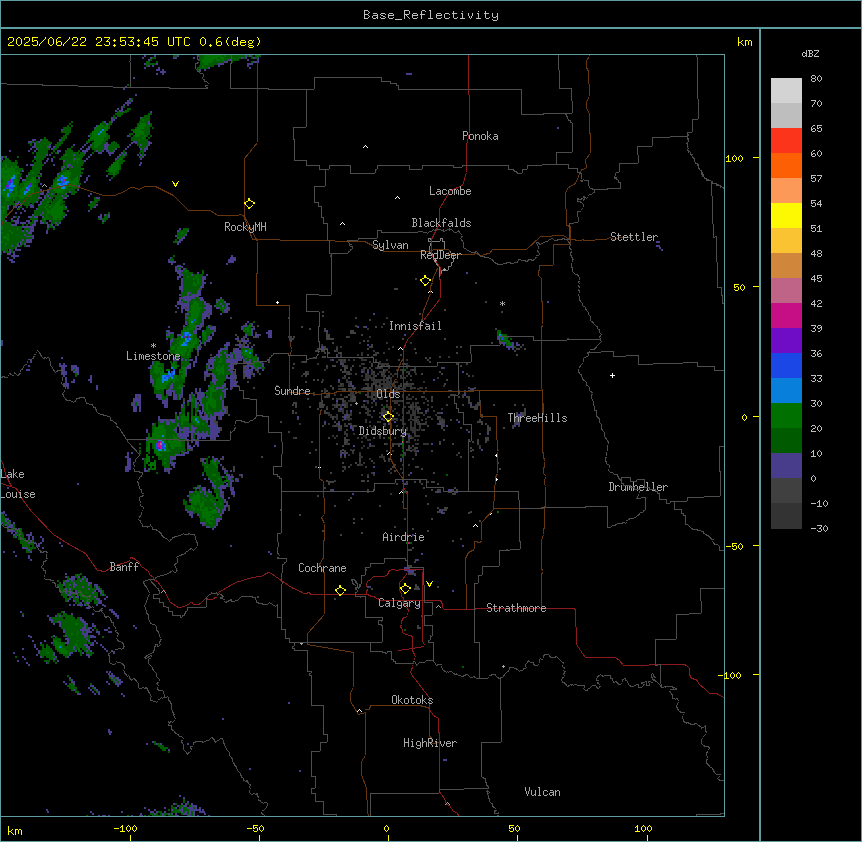Image resolution: width=862 pixels, height=842 pixels.
Task: Pick the dark orange 60 dBZ legend swatch
Action: 786,165
